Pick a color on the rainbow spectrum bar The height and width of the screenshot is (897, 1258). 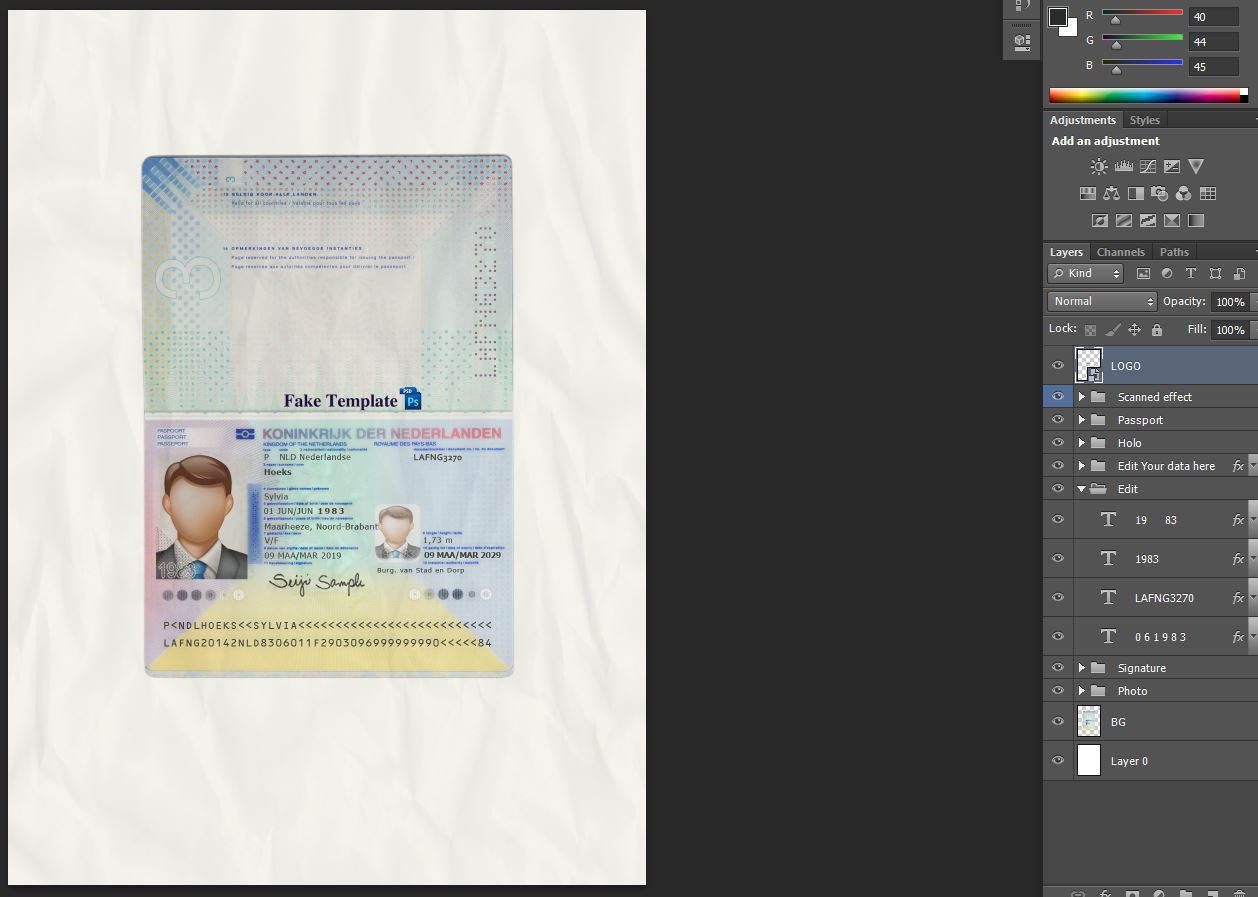(x=1140, y=95)
